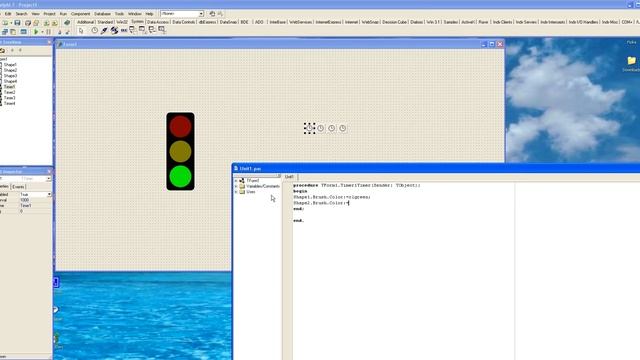The image size is (640, 360).
Task: Click the Remove file from project icon
Action: 55,22
